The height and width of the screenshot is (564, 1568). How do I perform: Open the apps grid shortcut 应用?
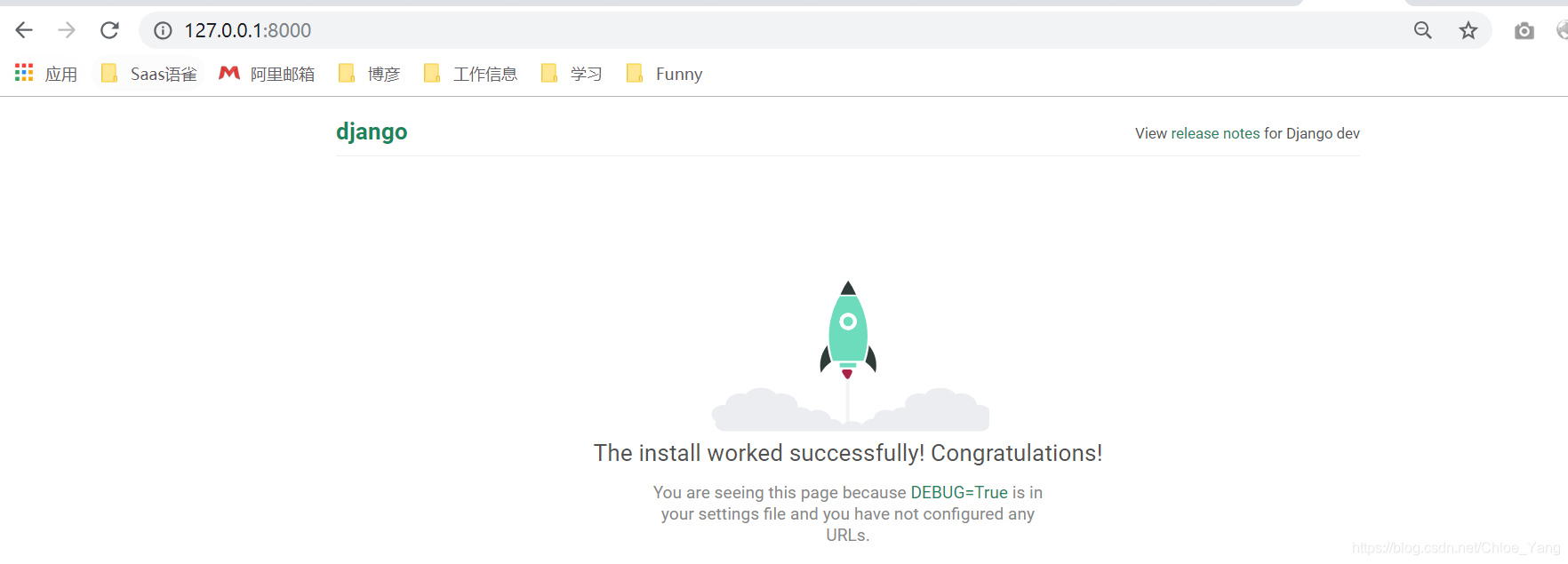click(x=46, y=74)
